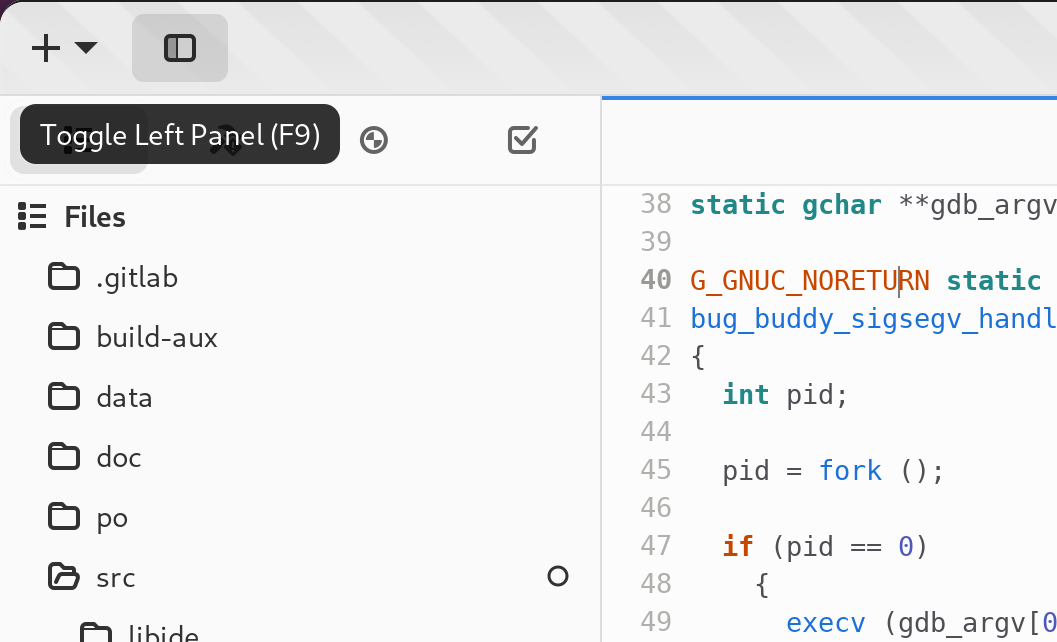This screenshot has height=642, width=1057.
Task: Select the Files panel heading
Action: [95, 217]
